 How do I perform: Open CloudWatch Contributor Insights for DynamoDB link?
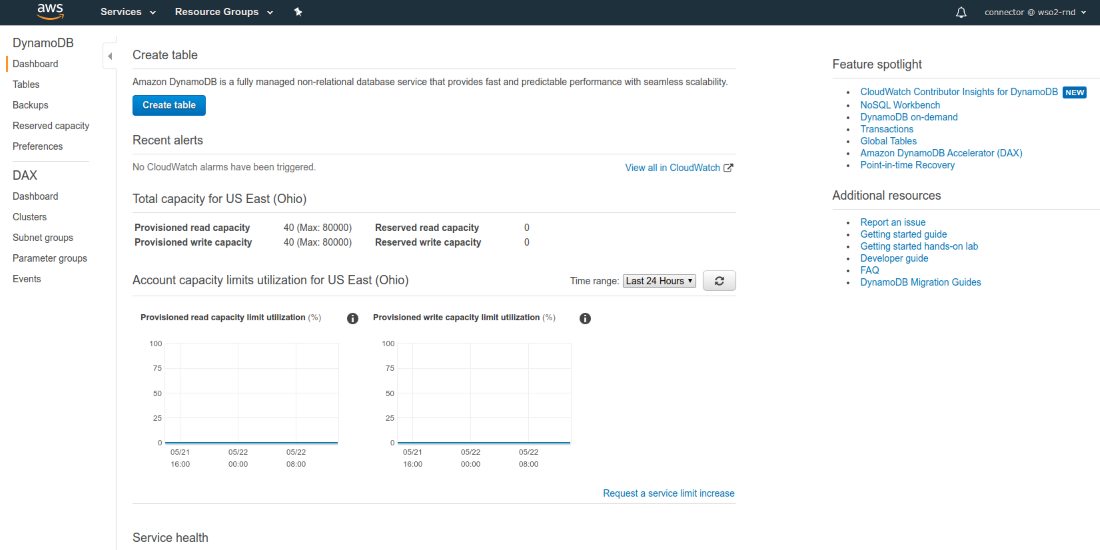point(959,92)
